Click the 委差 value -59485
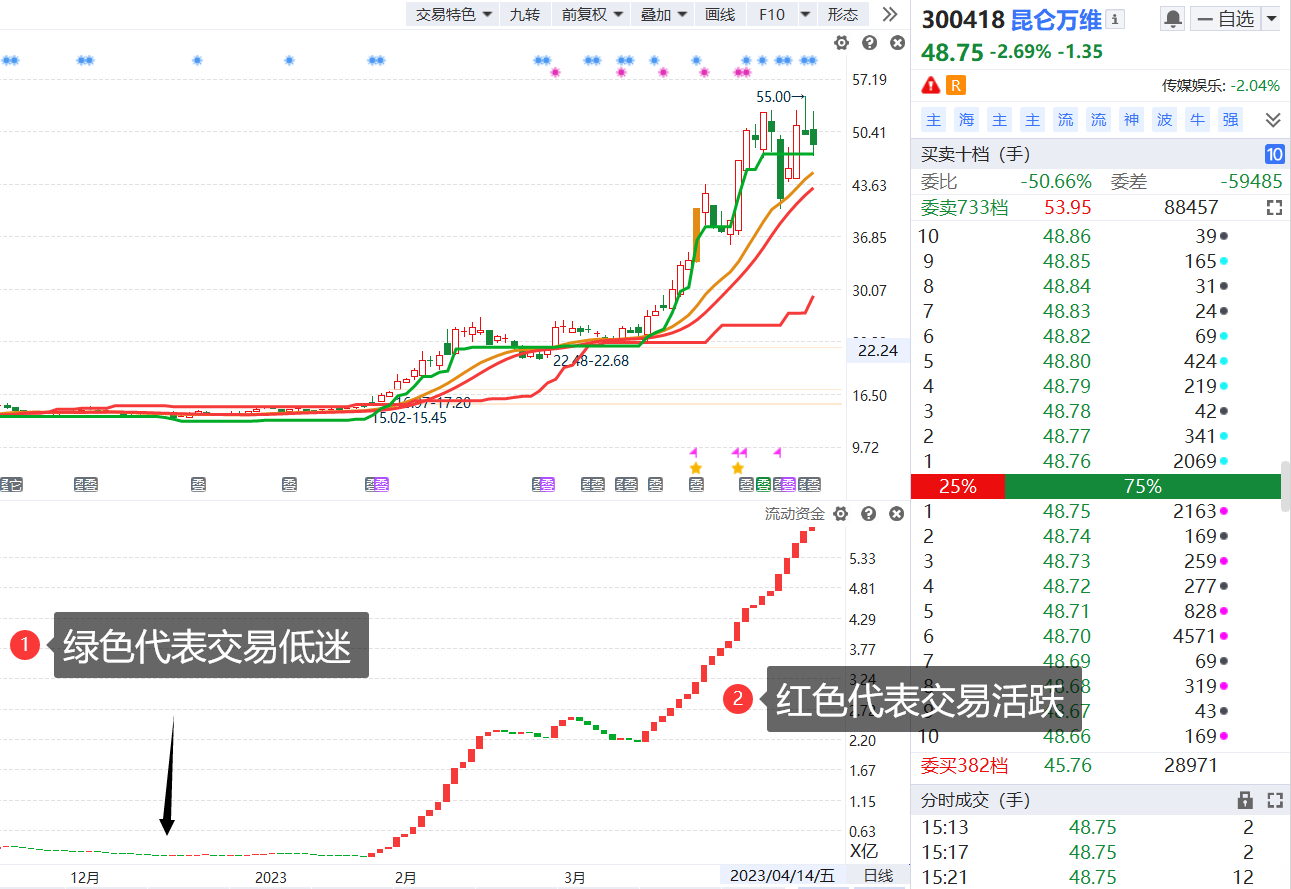Image resolution: width=1291 pixels, height=889 pixels. click(1251, 182)
